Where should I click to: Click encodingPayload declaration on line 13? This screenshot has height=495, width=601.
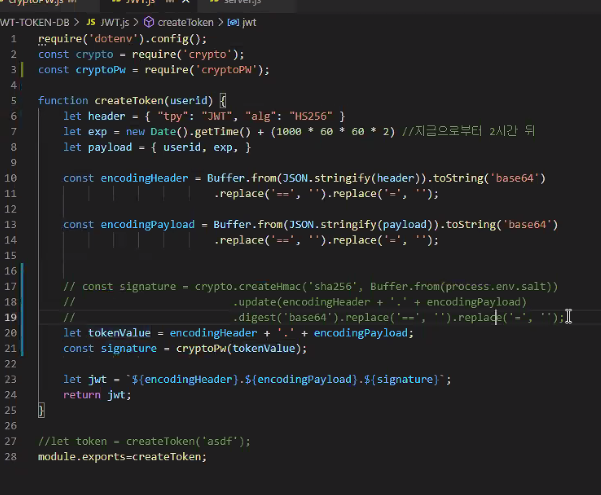click(x=148, y=225)
